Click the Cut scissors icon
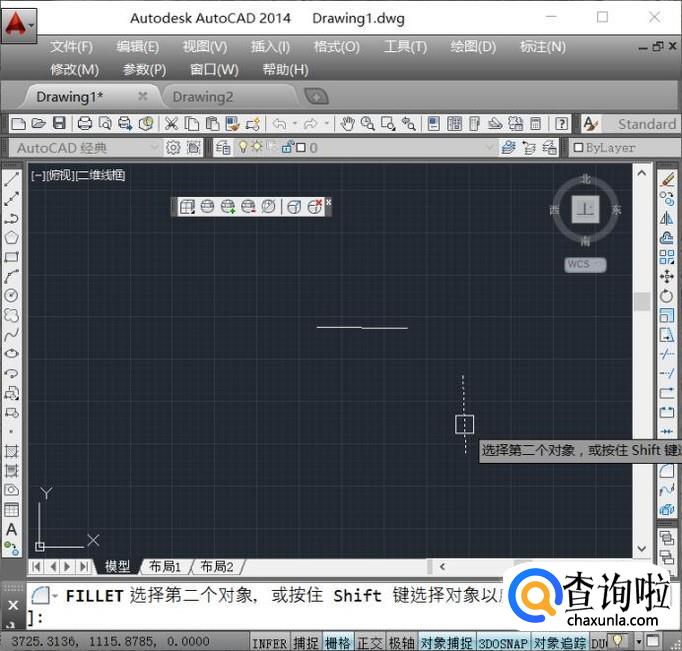 pyautogui.click(x=171, y=124)
